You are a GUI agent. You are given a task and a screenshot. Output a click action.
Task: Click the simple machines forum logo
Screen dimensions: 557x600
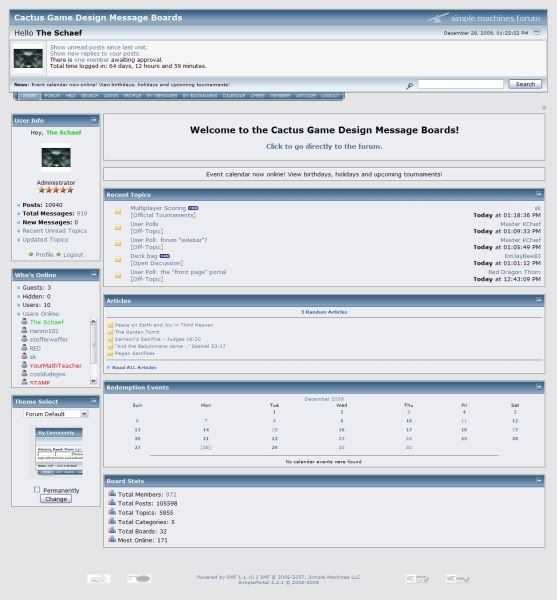click(x=484, y=18)
